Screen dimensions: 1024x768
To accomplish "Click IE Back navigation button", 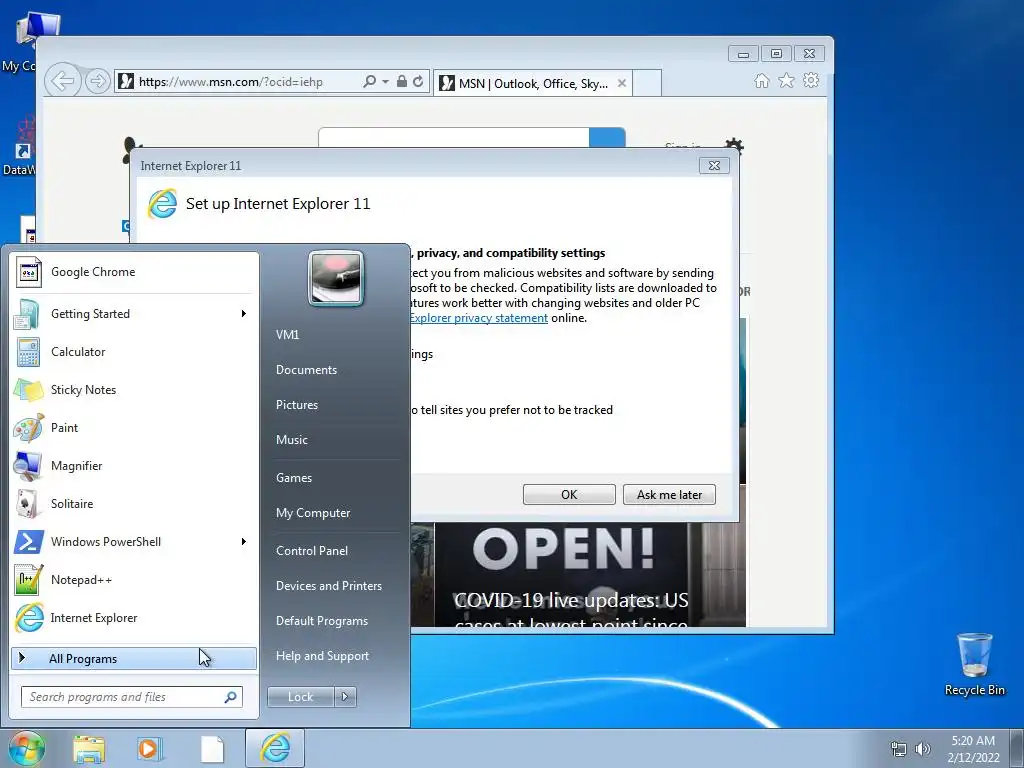I will (x=63, y=81).
